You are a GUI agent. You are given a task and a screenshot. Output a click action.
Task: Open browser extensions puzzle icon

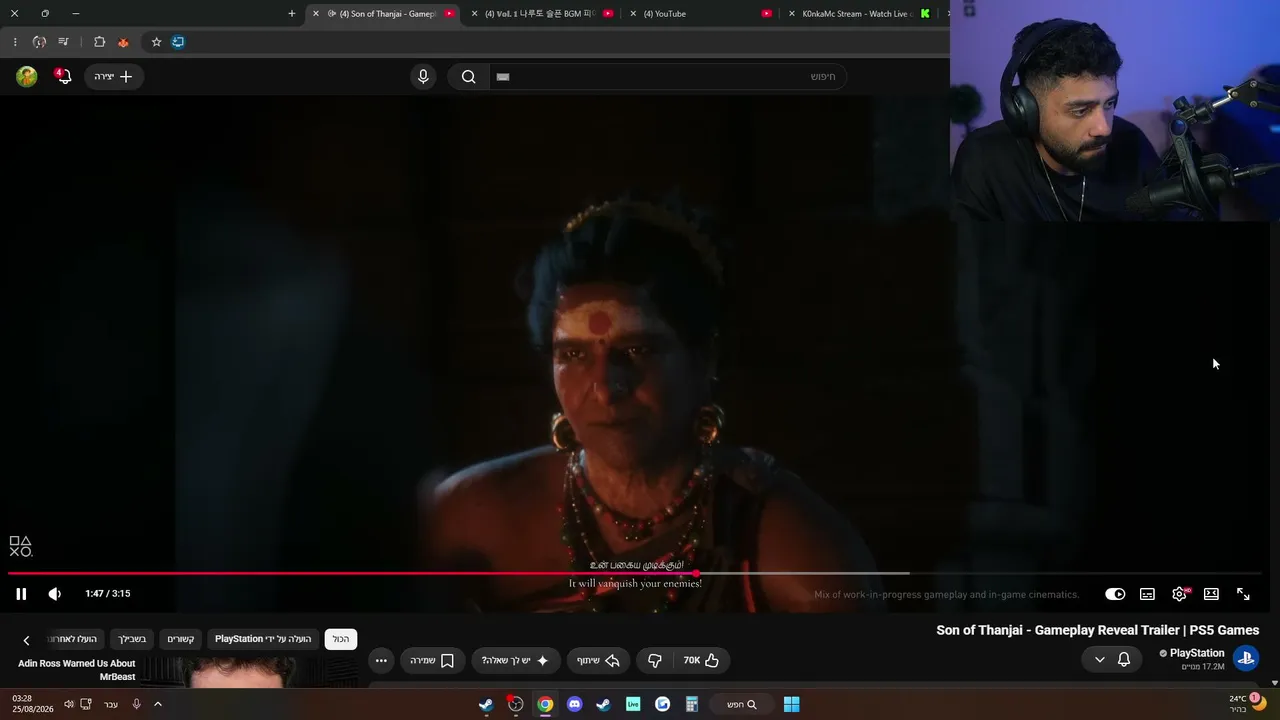99,42
